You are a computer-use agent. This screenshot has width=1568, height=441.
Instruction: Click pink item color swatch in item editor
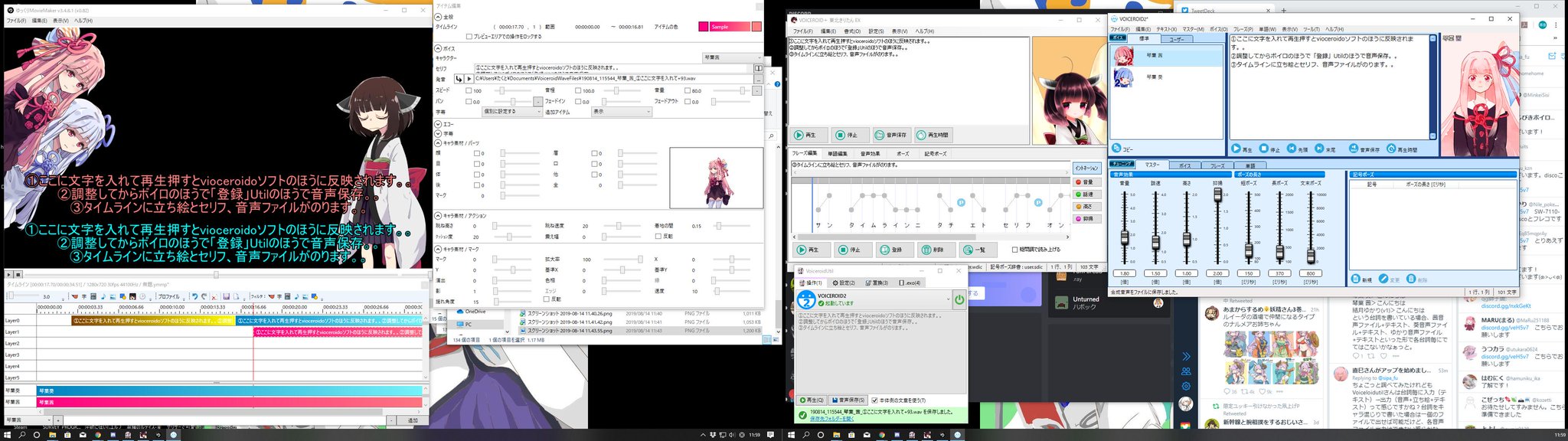pos(704,27)
